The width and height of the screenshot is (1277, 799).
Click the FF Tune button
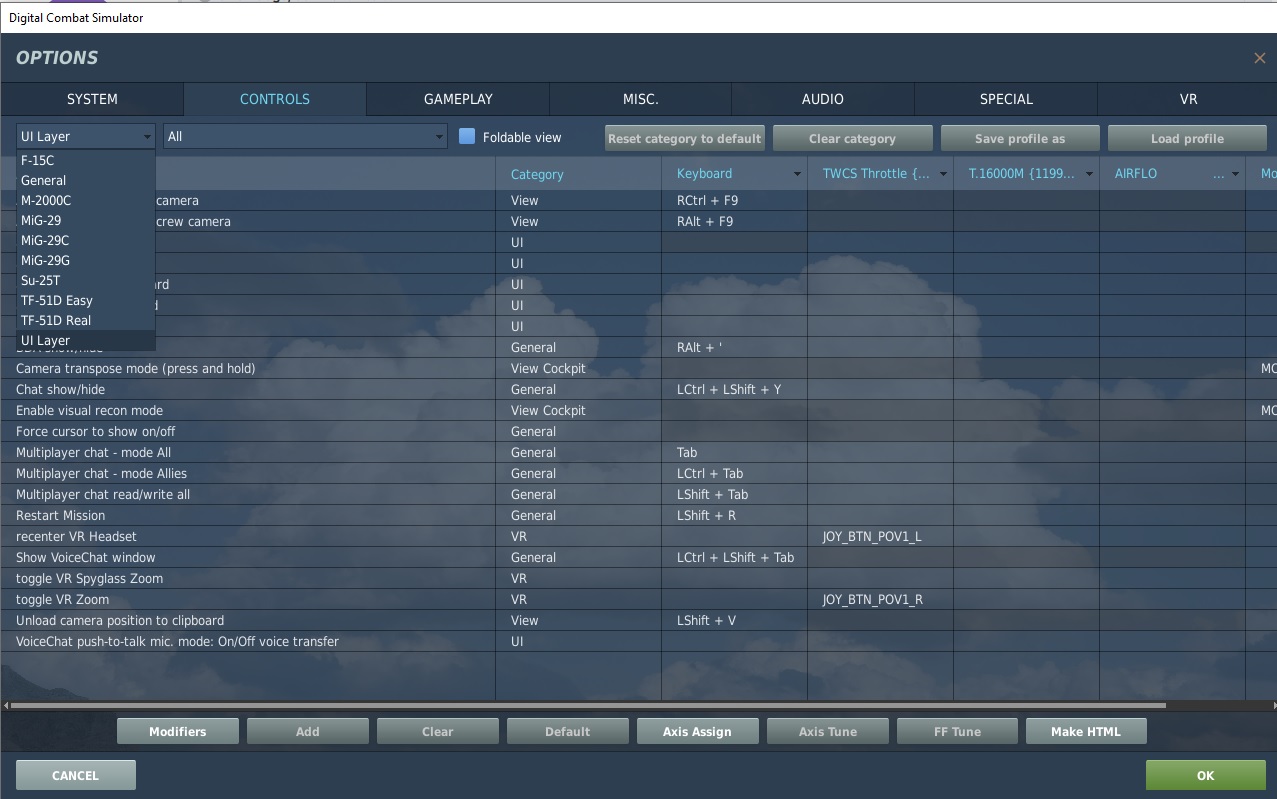click(x=957, y=731)
